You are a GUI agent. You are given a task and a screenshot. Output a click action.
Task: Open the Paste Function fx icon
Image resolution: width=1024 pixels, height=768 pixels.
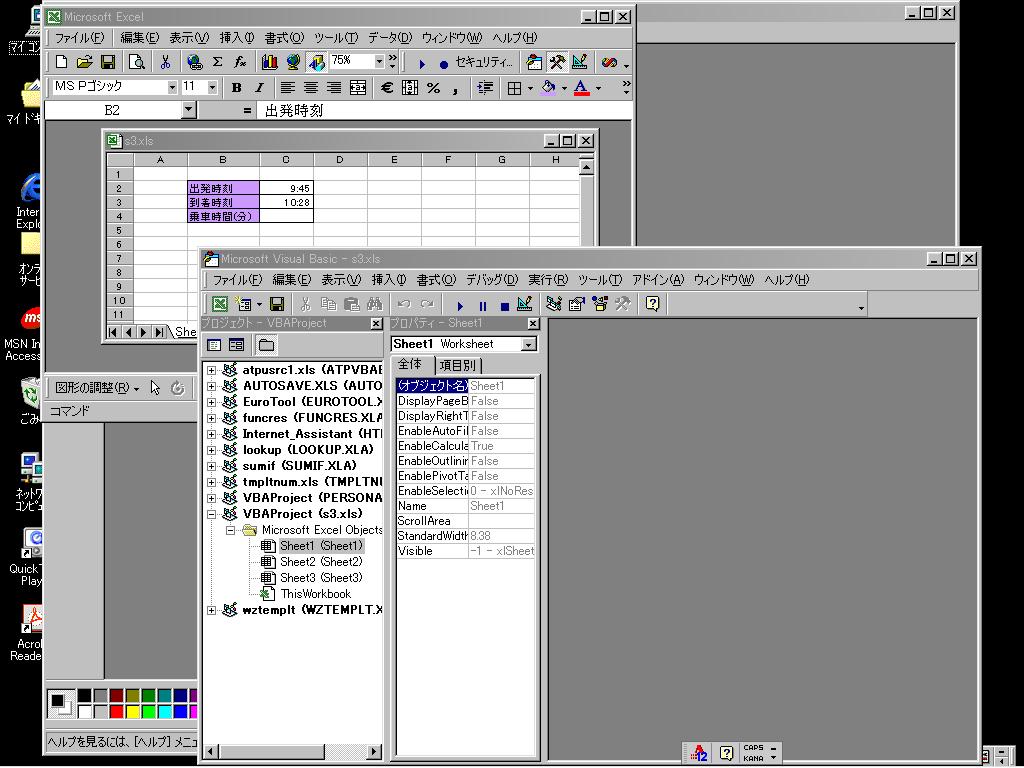[x=240, y=62]
